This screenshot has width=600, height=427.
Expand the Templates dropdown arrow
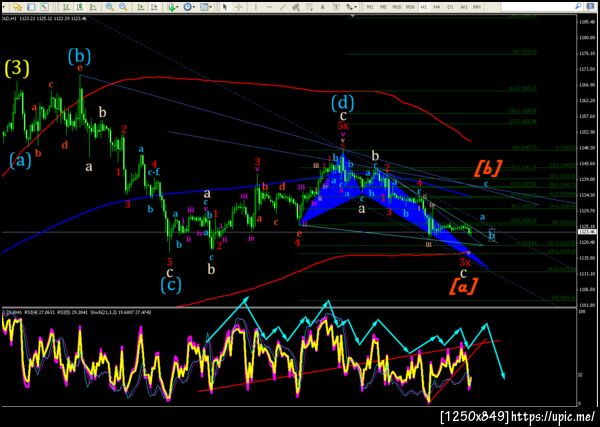point(210,7)
